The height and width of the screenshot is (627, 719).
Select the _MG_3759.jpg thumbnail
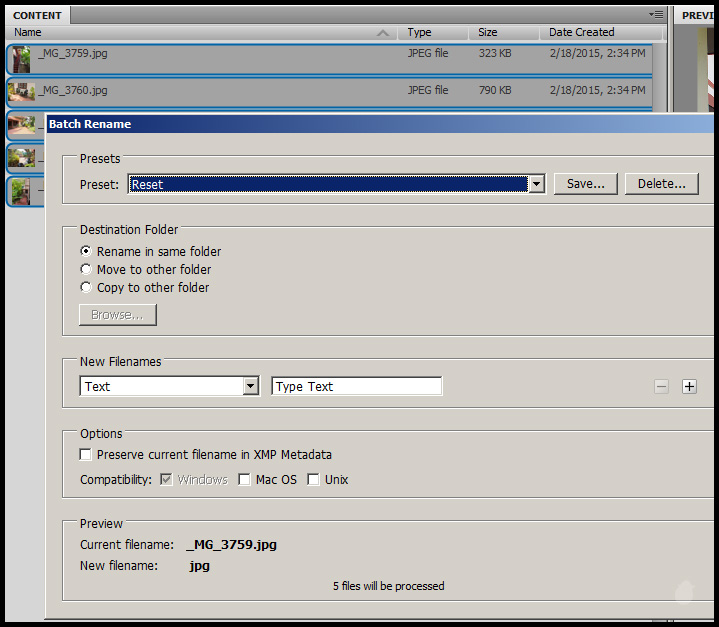click(21, 59)
